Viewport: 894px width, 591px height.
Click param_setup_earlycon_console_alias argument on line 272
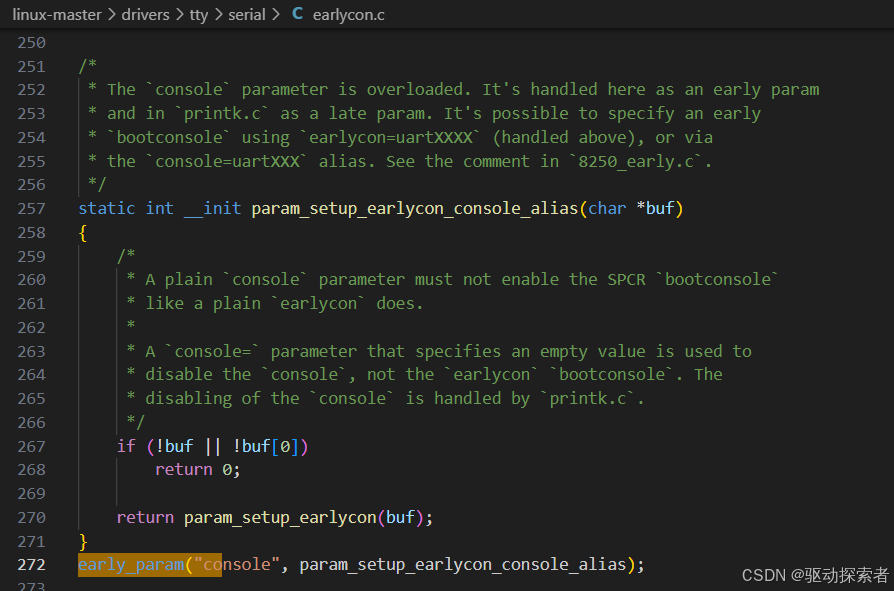pos(463,565)
